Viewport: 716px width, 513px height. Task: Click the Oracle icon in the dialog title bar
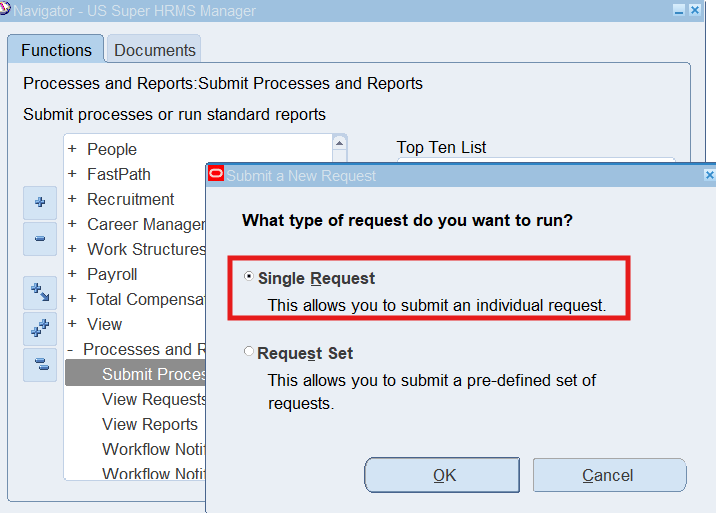click(215, 175)
